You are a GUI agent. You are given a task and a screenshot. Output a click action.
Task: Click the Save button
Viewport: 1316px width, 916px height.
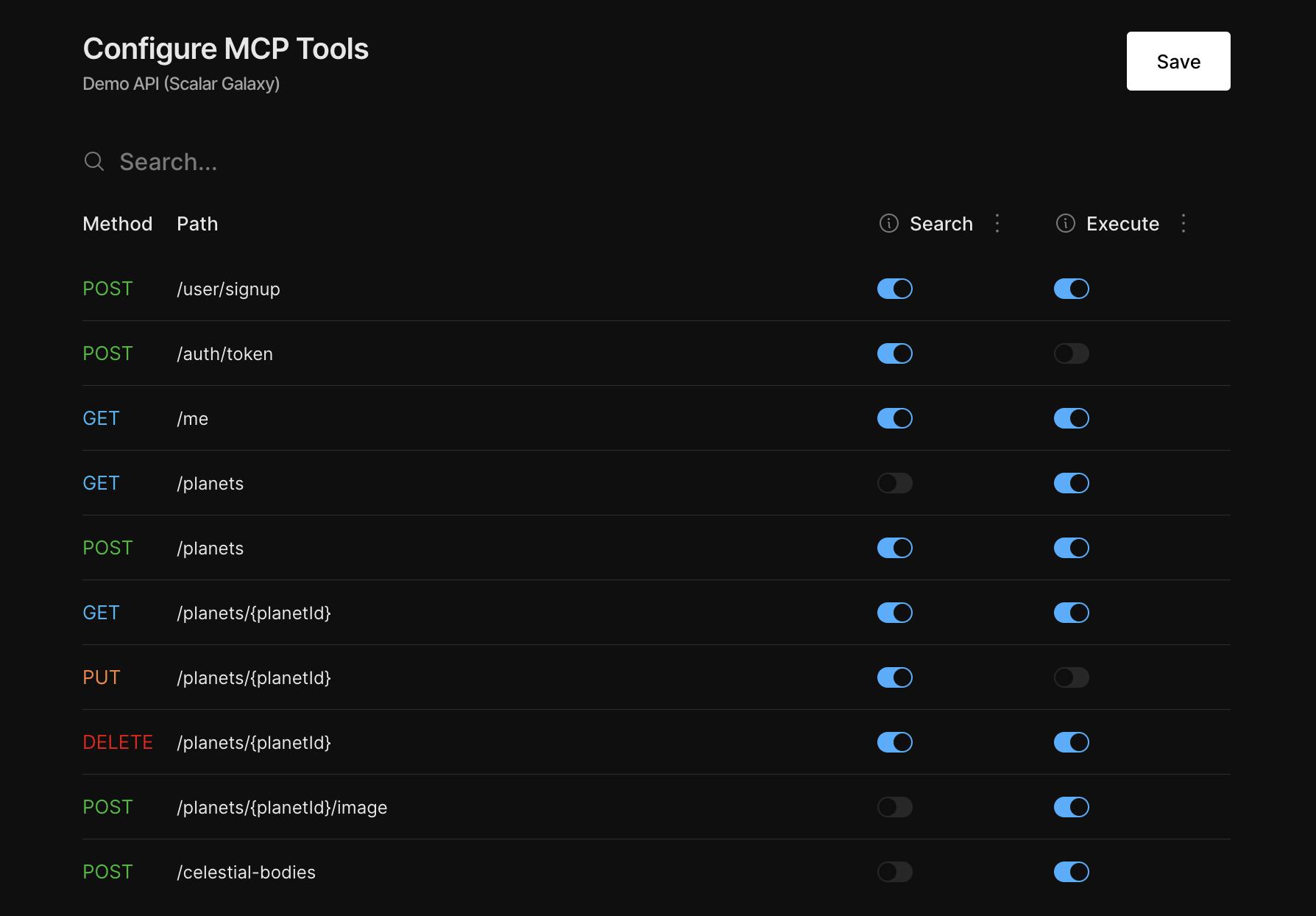click(x=1178, y=61)
